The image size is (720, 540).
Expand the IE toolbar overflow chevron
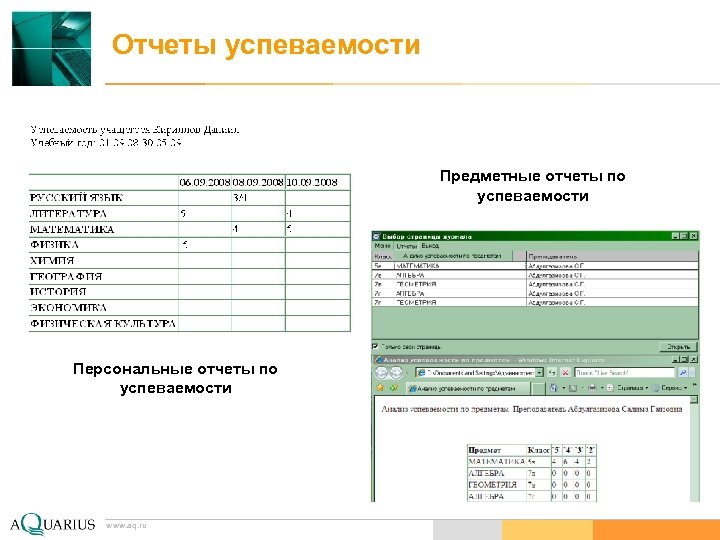click(694, 386)
